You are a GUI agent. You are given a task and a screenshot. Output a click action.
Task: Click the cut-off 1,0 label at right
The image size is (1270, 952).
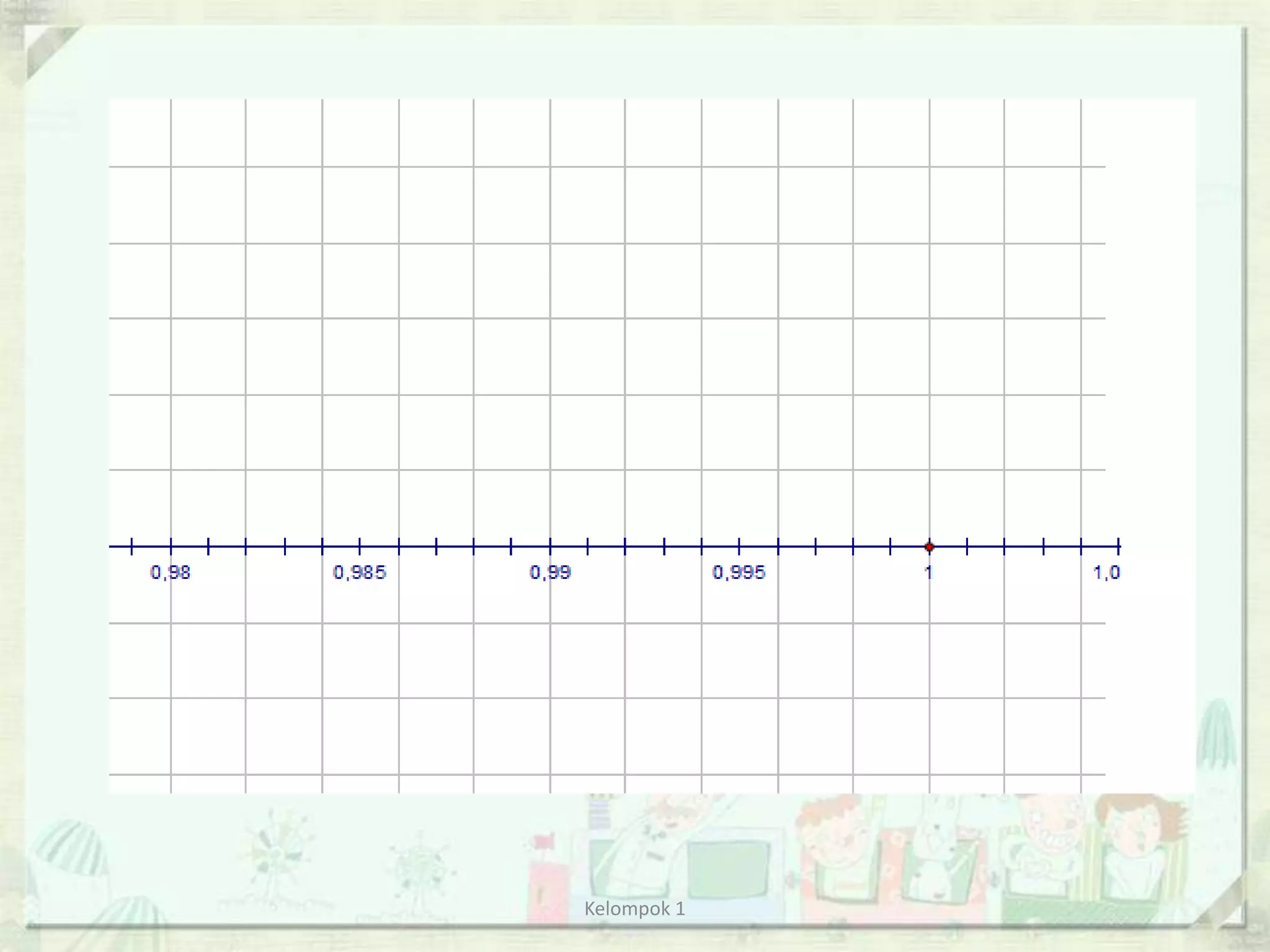coord(1106,572)
